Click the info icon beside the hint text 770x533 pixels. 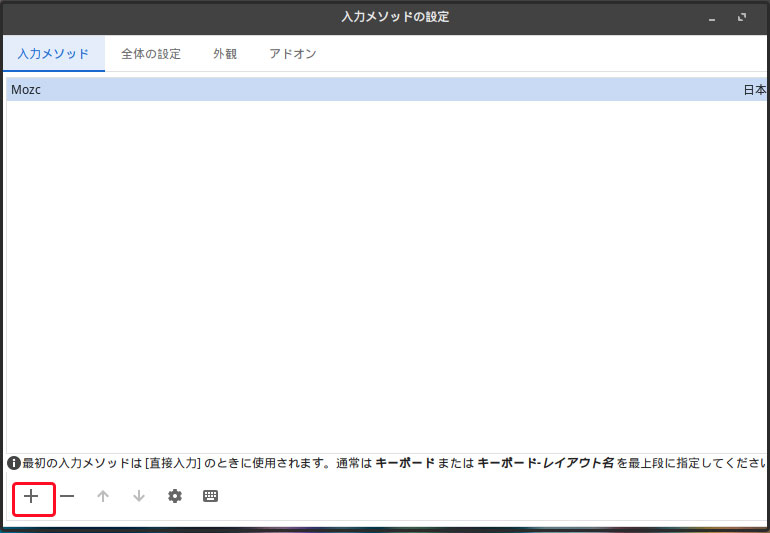[x=14, y=463]
